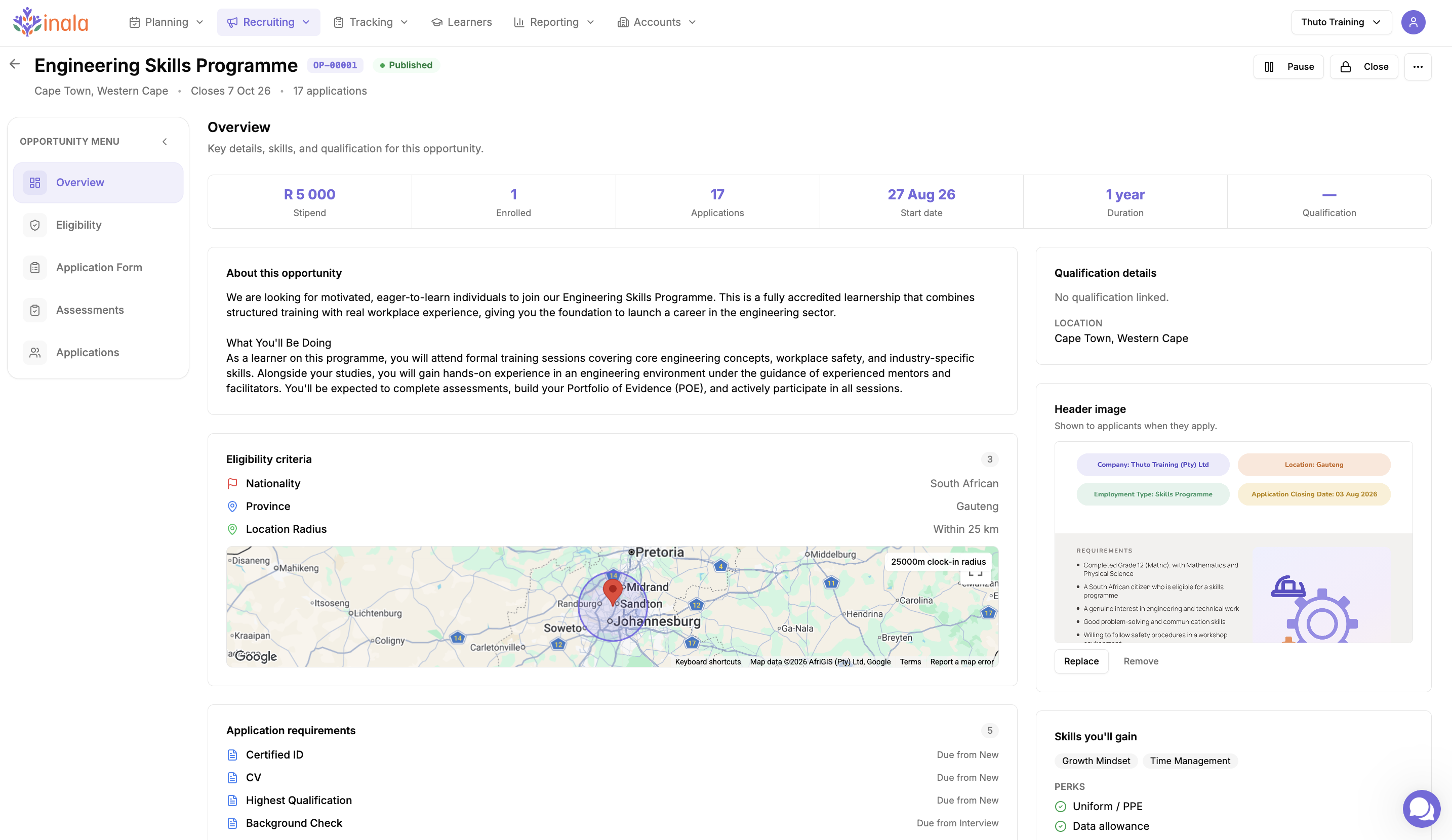Go back using the left arrow

pos(15,64)
